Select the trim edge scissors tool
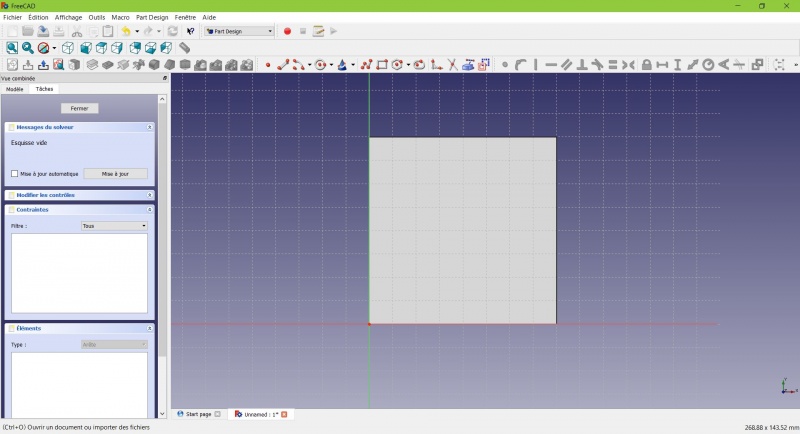This screenshot has height=434, width=800. [x=452, y=65]
